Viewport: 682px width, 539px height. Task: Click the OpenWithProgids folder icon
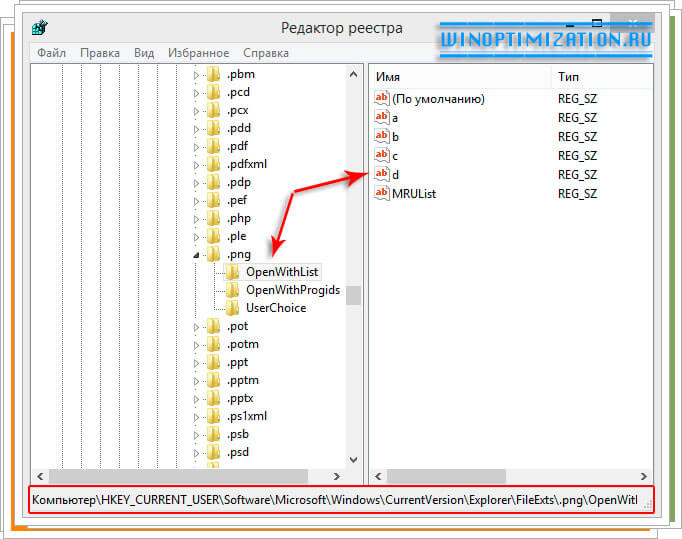pos(233,290)
